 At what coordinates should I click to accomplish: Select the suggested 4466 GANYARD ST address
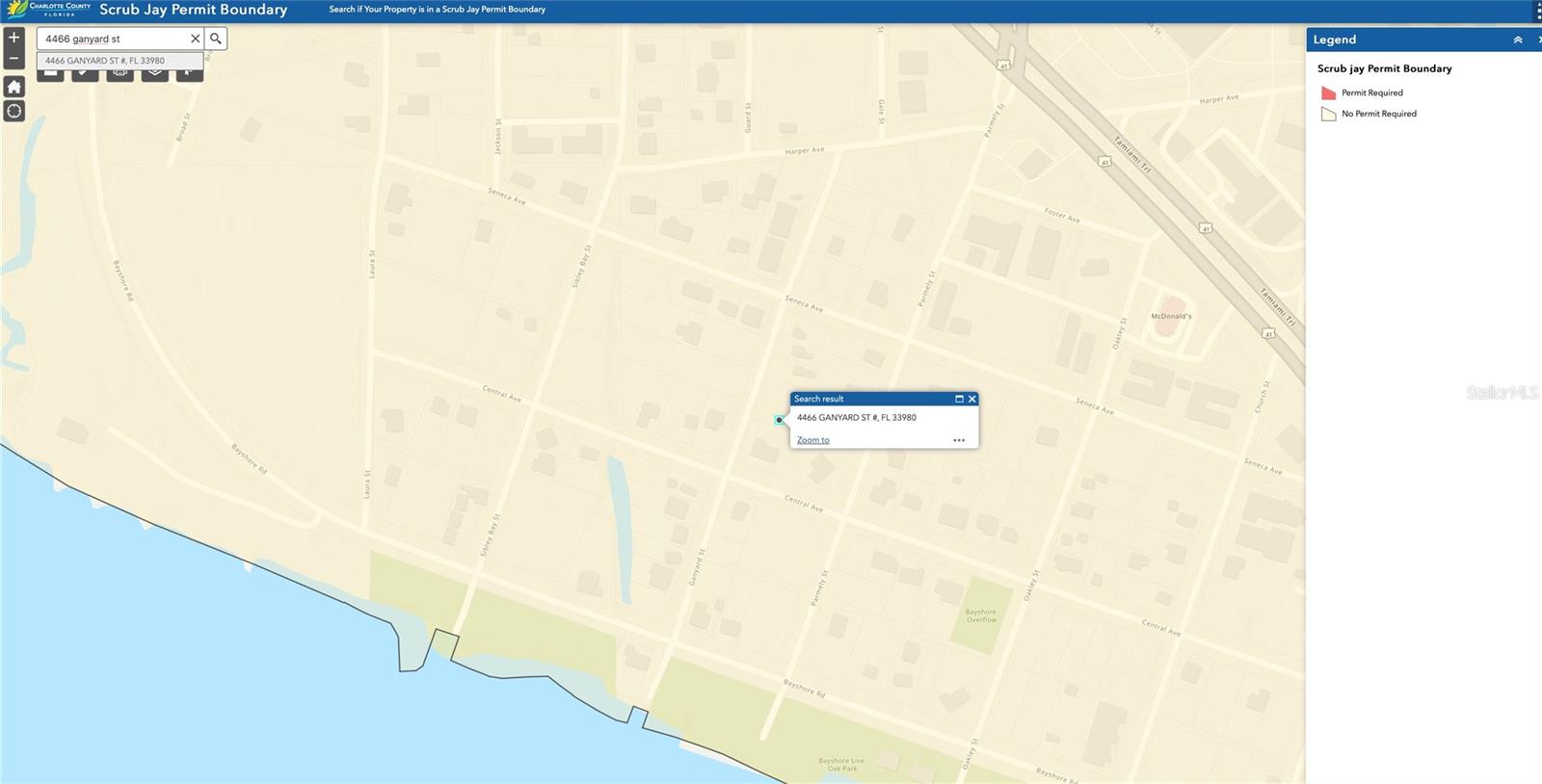click(x=105, y=61)
